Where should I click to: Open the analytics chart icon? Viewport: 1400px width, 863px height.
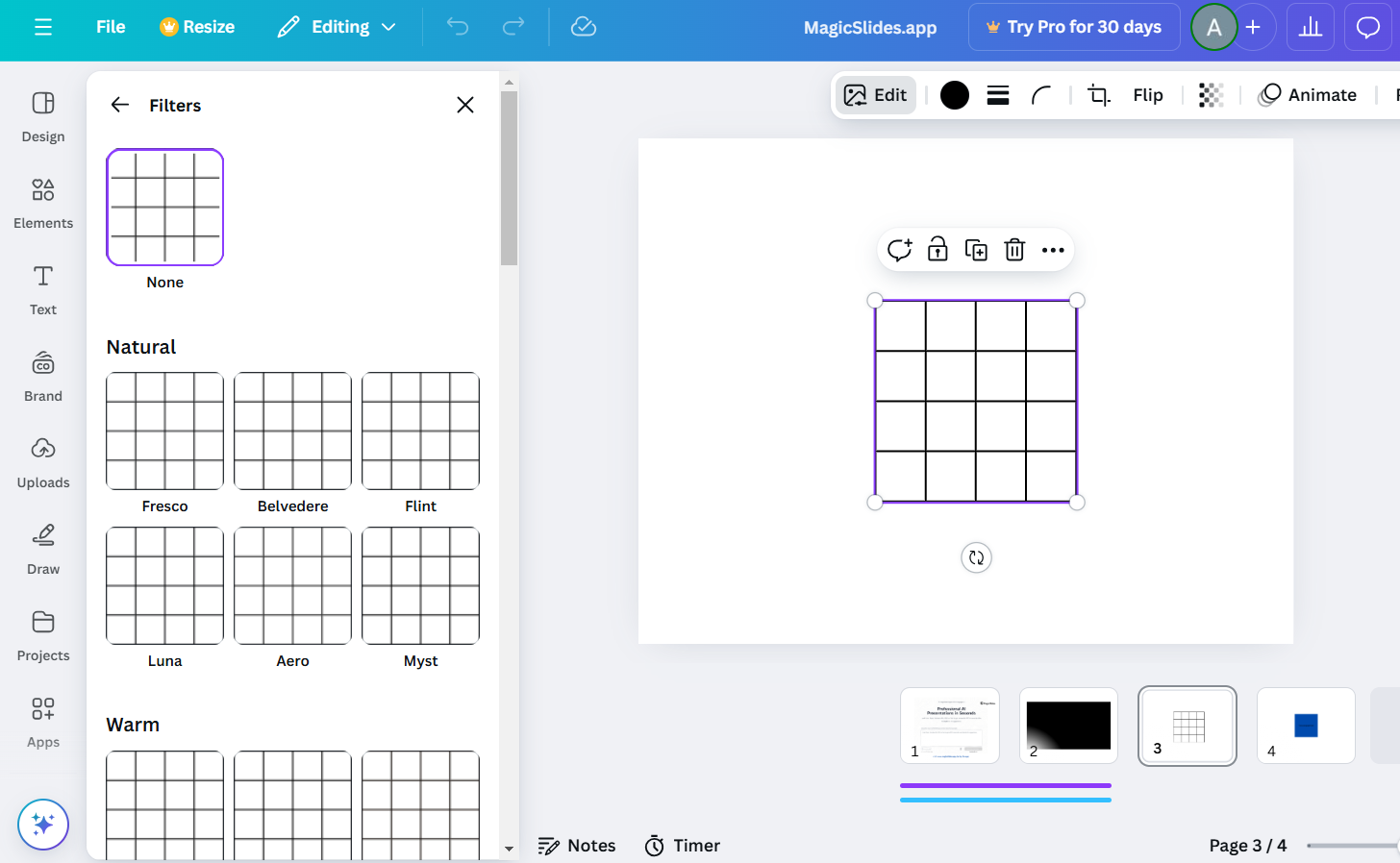[1311, 27]
